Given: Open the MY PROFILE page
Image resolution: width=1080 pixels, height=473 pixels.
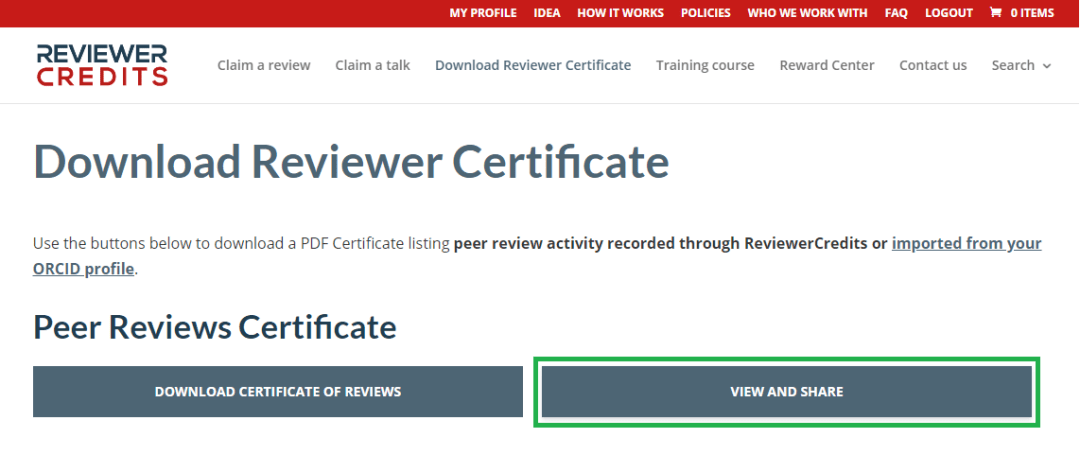Looking at the screenshot, I should (x=483, y=13).
